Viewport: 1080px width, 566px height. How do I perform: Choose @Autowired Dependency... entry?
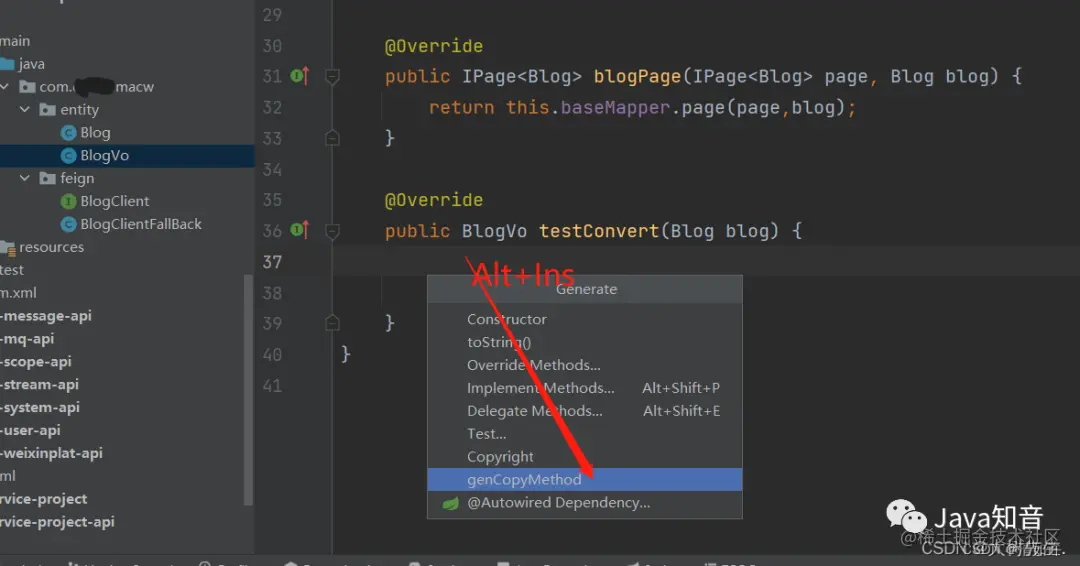[x=558, y=503]
